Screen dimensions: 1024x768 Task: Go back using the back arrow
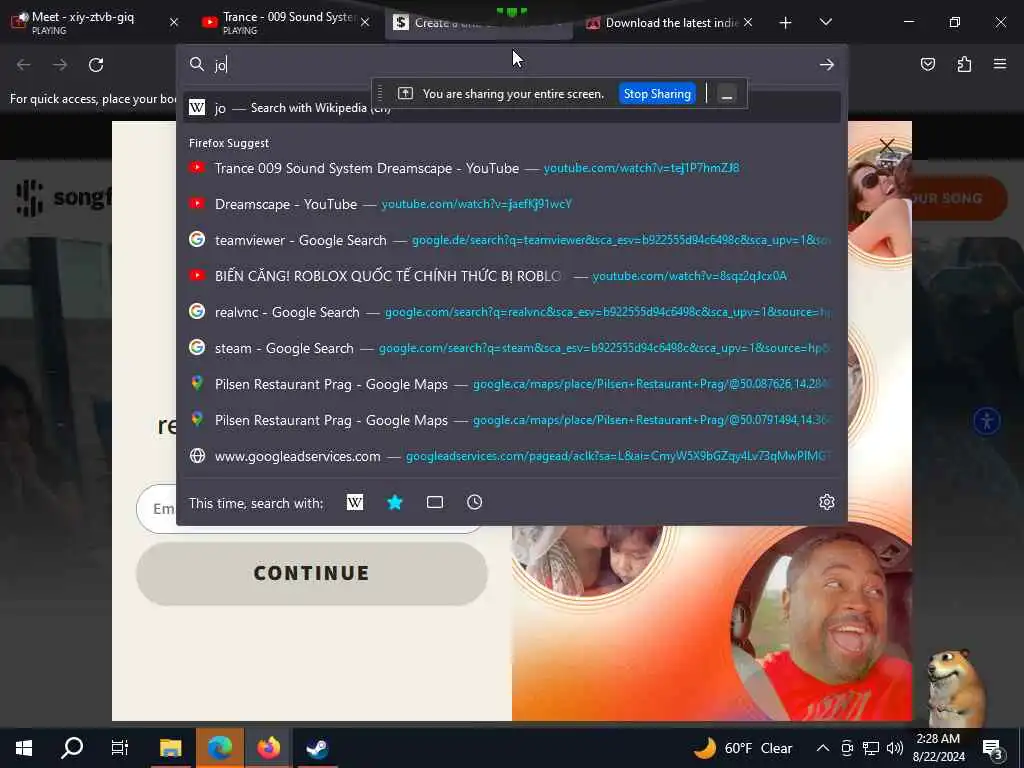pos(24,65)
